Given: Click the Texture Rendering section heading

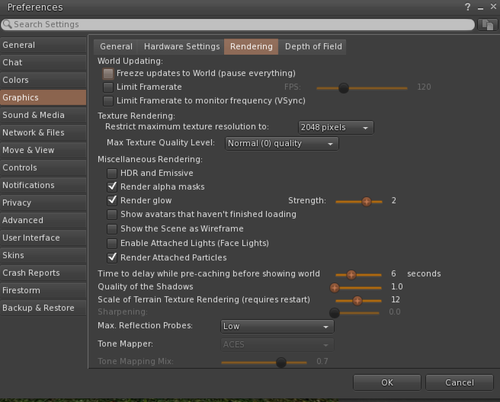Looking at the screenshot, I should 136,116.
